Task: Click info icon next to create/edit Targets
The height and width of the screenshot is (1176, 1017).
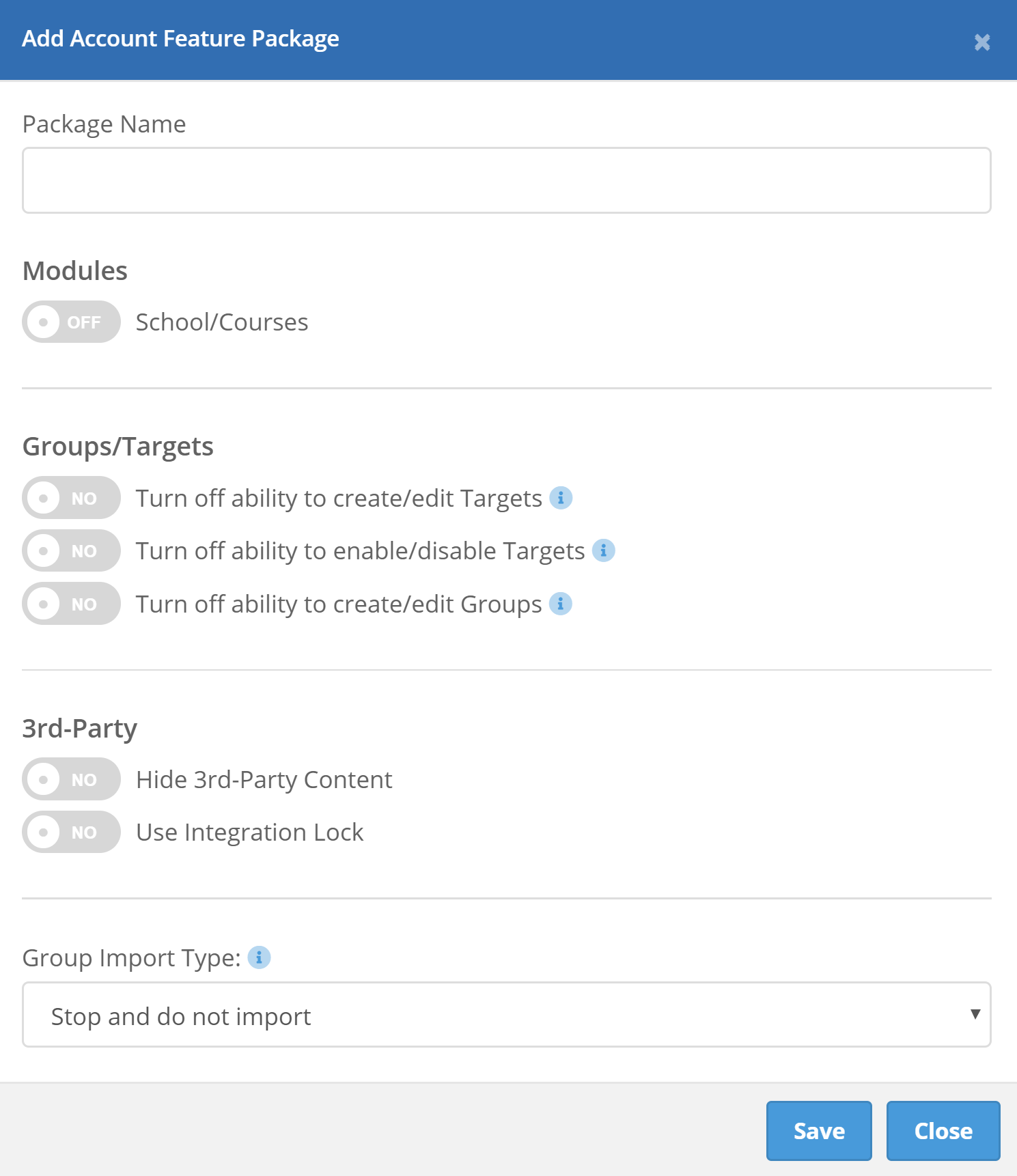Action: pos(561,498)
